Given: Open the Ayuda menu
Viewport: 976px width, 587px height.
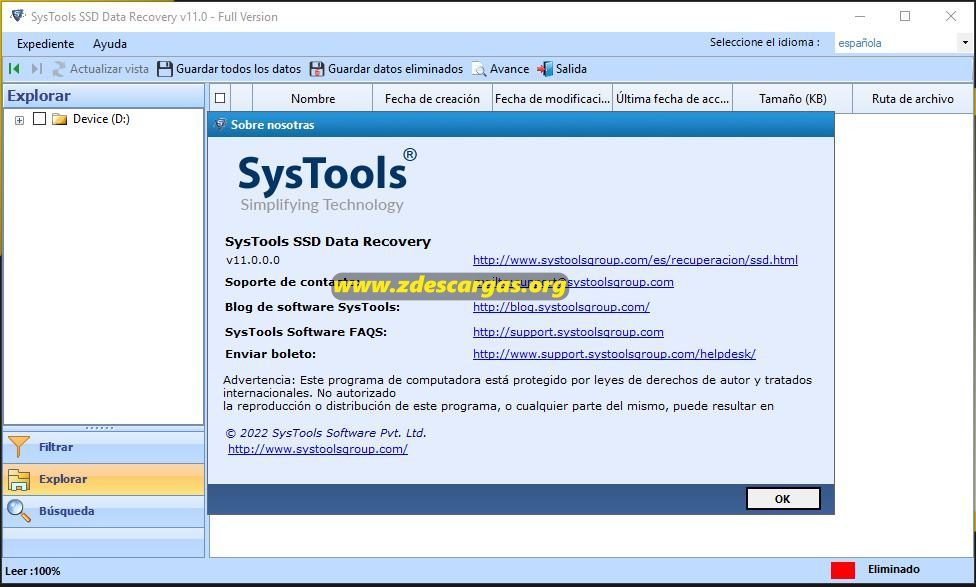Looking at the screenshot, I should [110, 44].
